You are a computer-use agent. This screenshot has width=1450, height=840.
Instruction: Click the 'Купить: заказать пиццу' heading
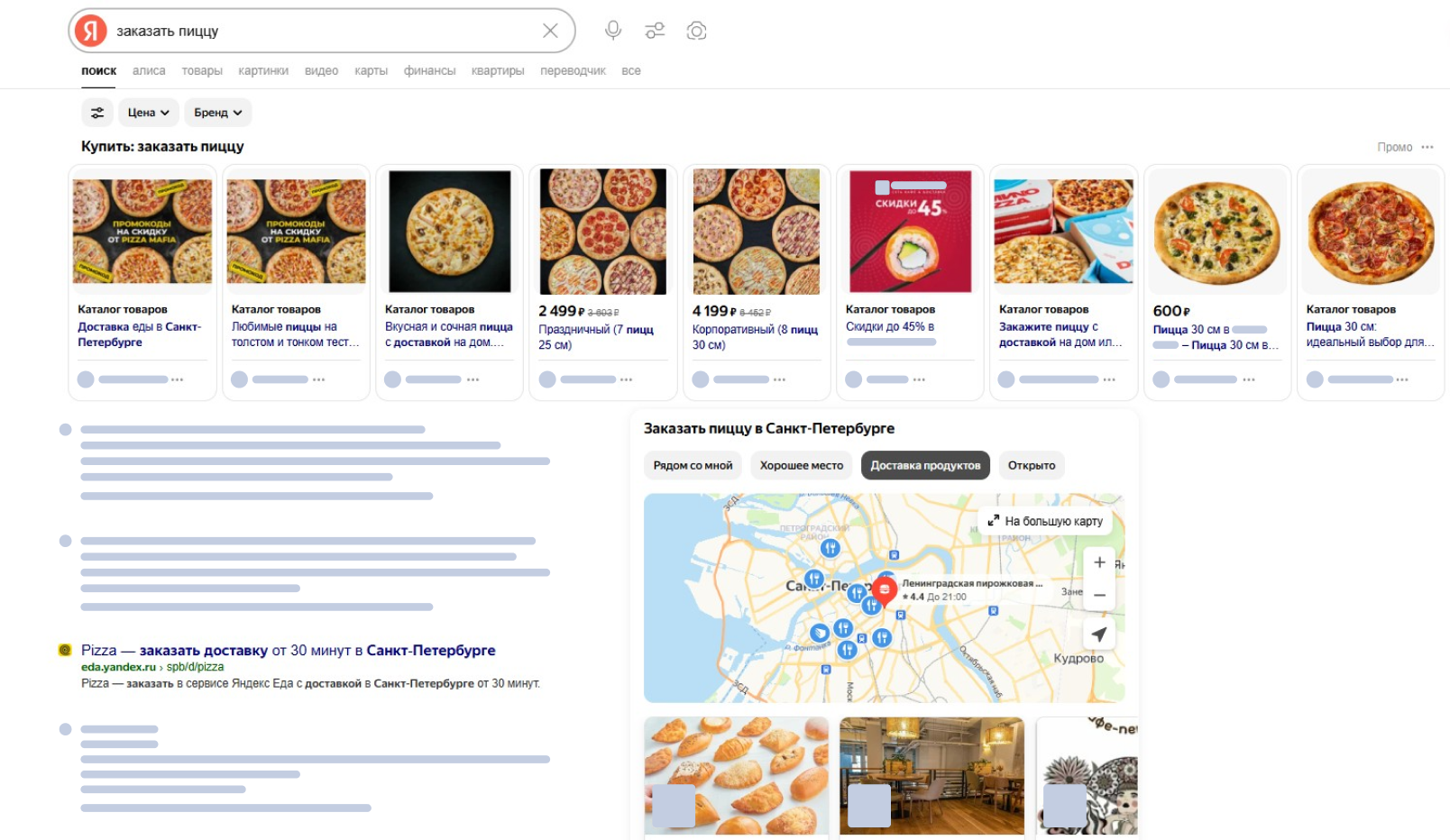tap(162, 146)
